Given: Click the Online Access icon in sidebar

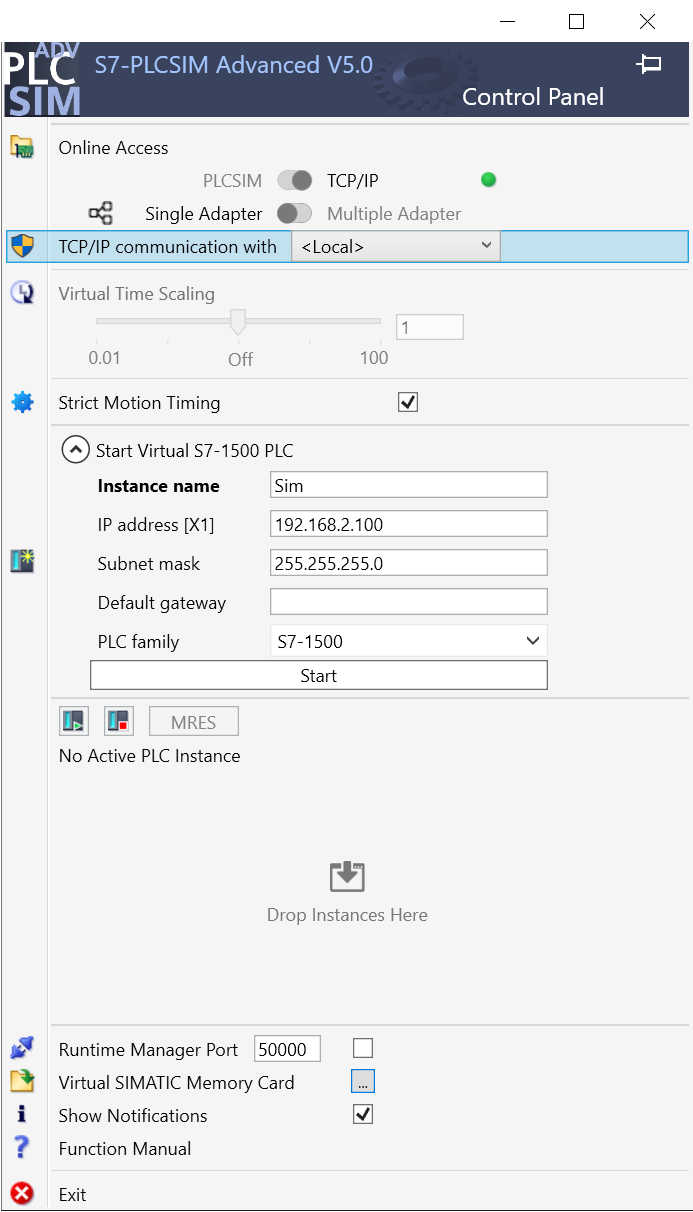Looking at the screenshot, I should click(x=22, y=147).
